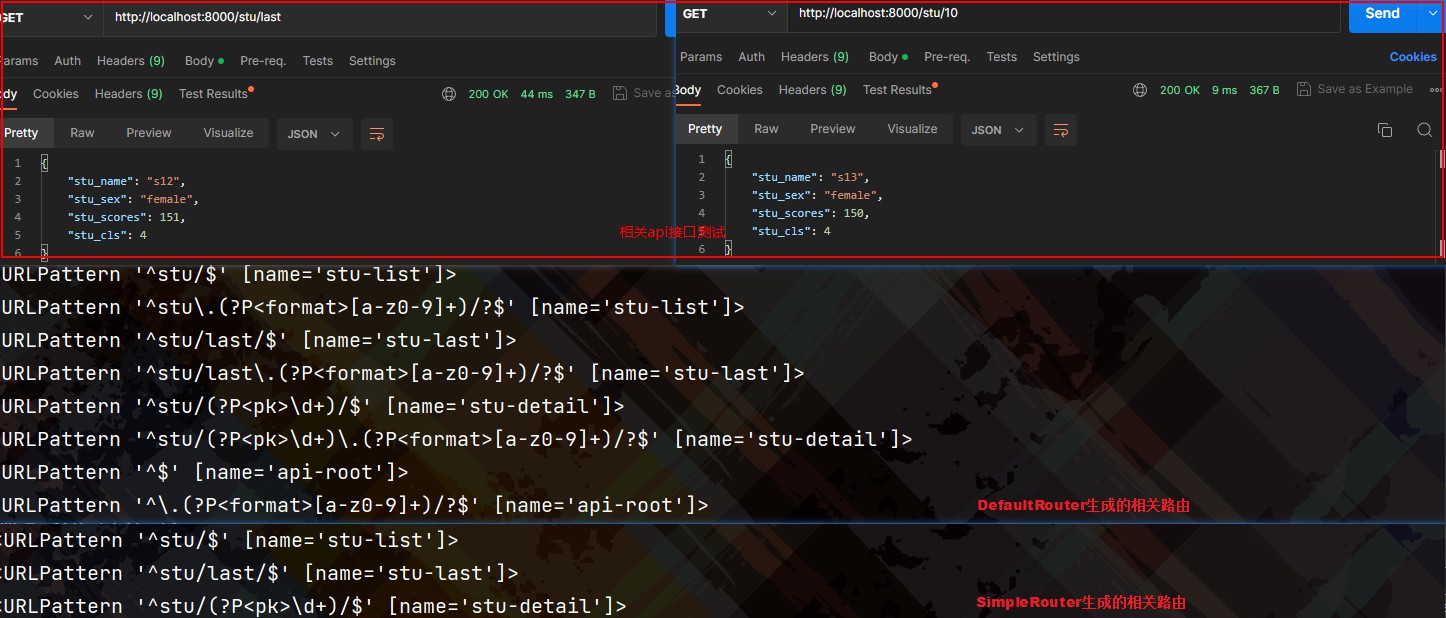Open the GET method dropdown for the stu/10 request
This screenshot has height=618, width=1446.
pos(731,14)
